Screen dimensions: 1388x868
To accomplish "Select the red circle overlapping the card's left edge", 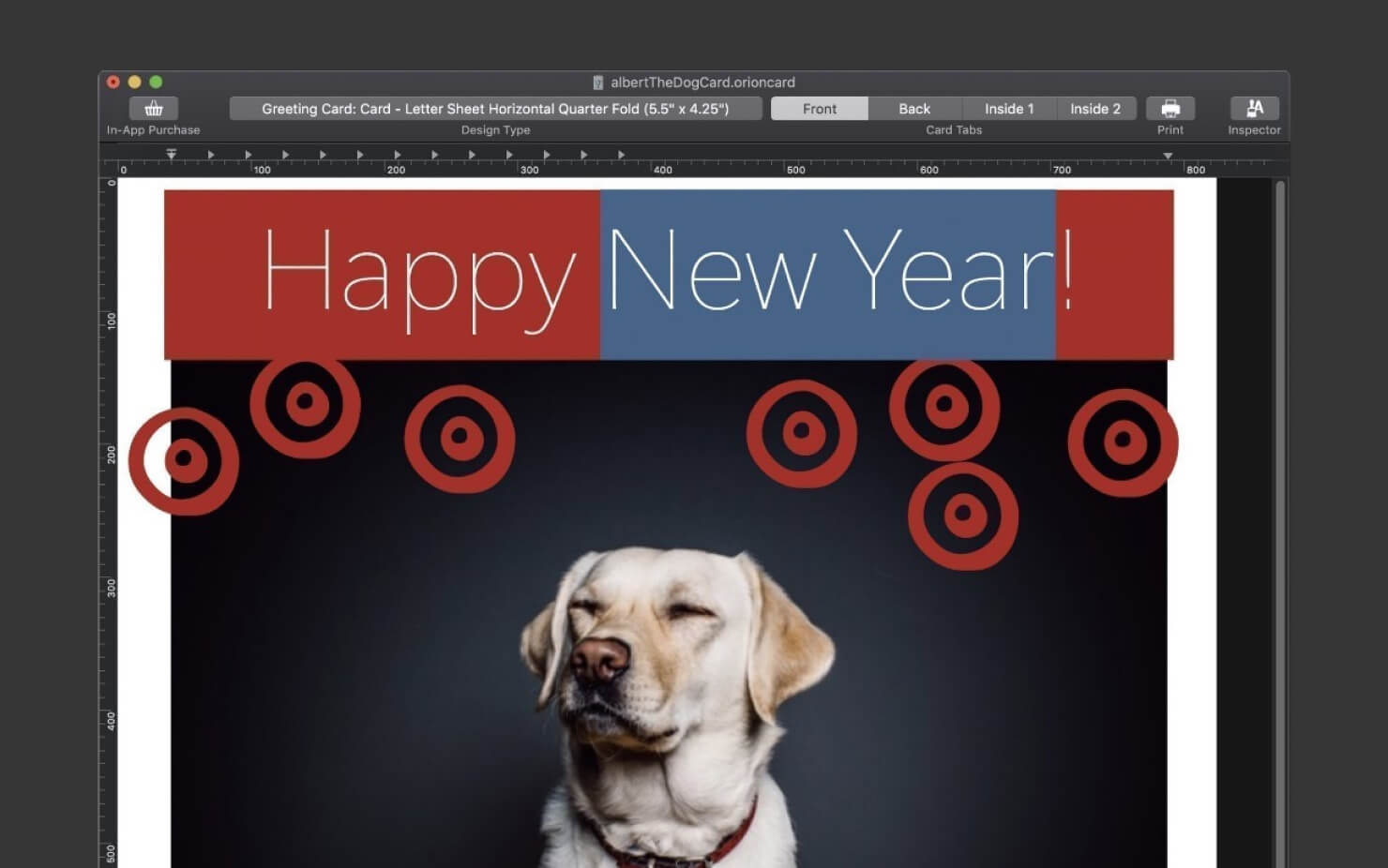I will point(184,460).
